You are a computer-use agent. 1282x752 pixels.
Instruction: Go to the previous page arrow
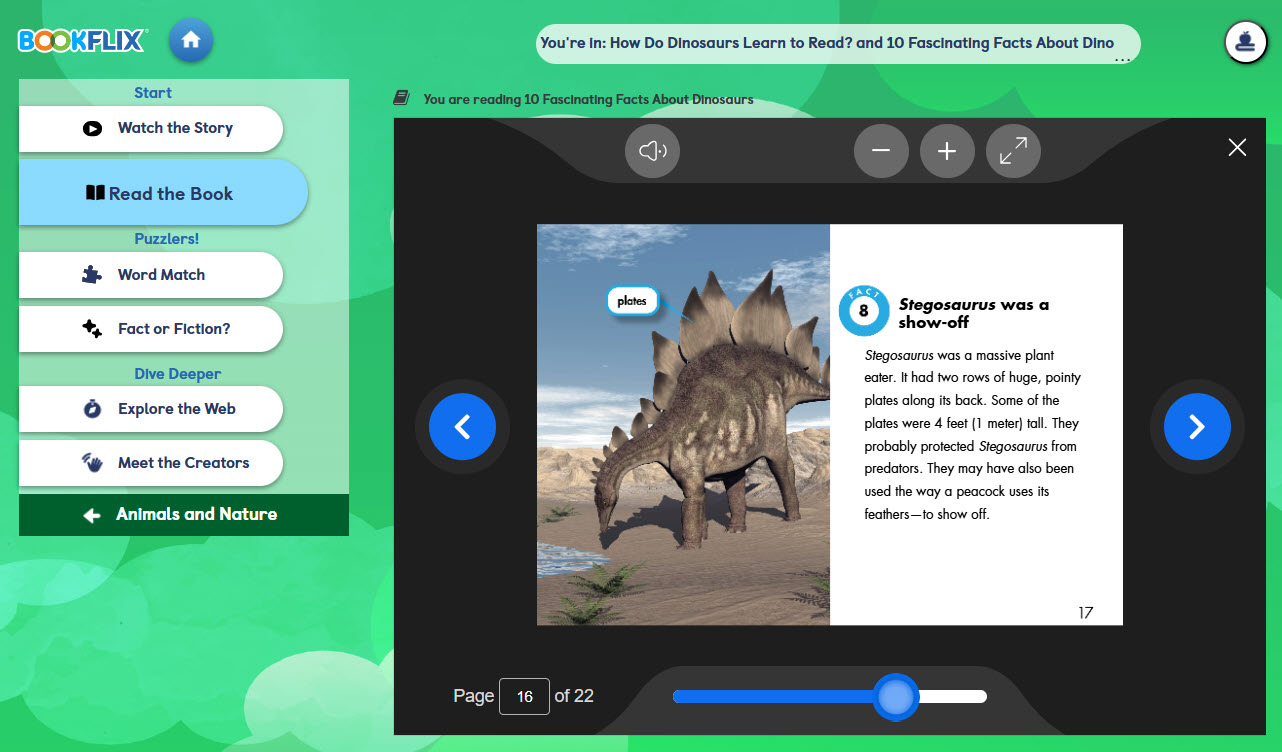pos(462,427)
